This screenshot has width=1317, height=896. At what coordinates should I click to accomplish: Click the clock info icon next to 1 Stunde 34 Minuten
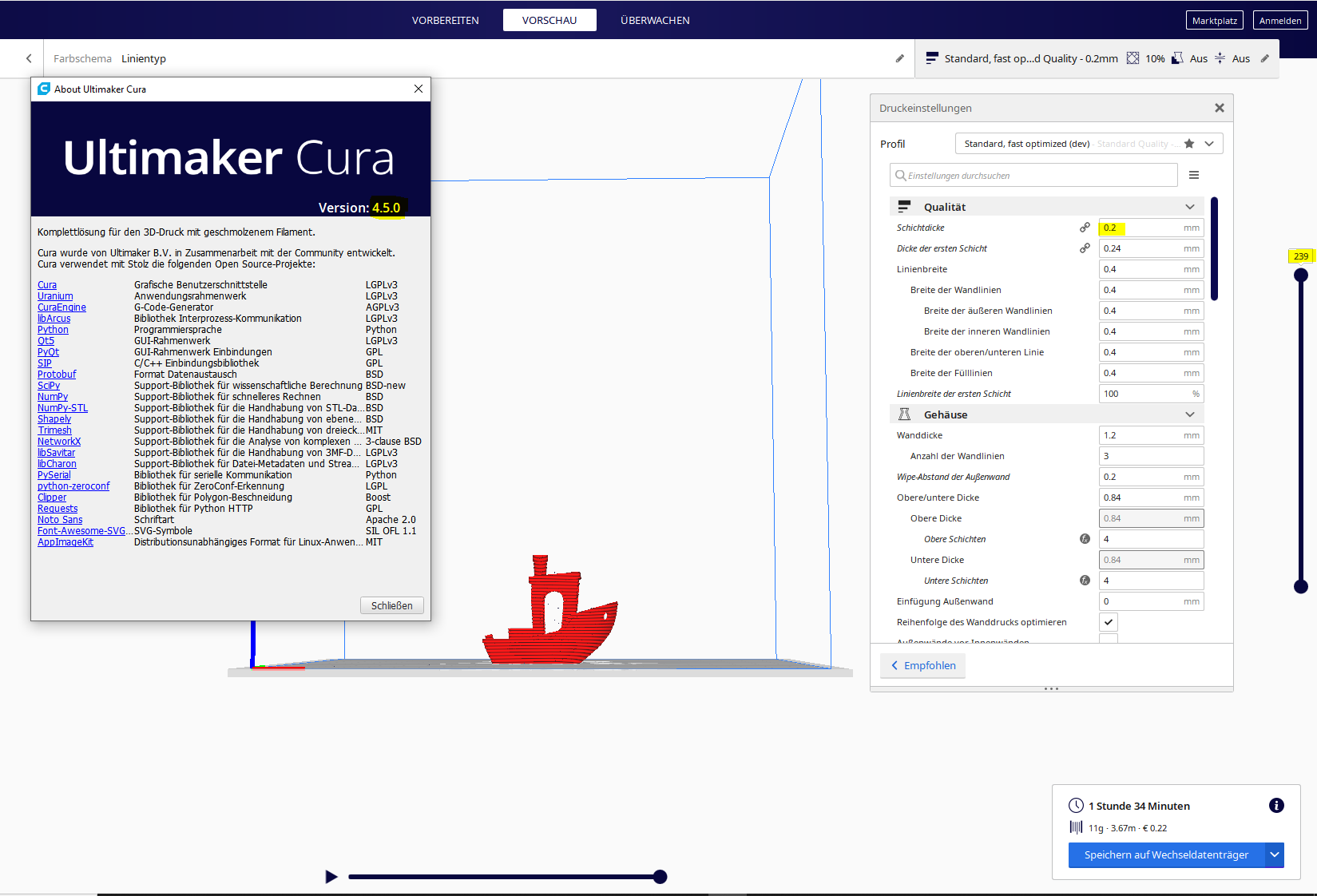click(1277, 806)
